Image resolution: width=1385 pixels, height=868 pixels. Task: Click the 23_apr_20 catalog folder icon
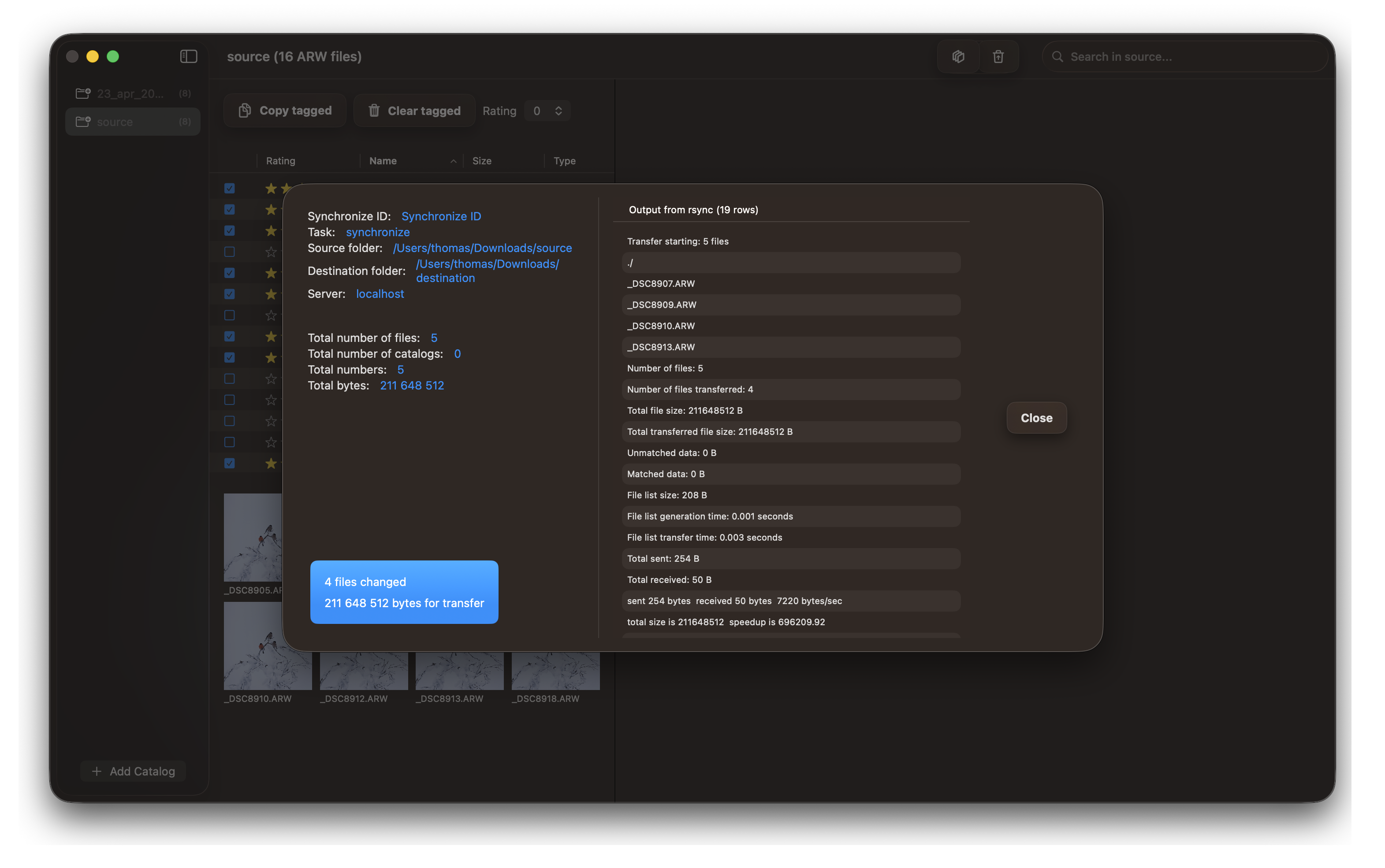[83, 93]
